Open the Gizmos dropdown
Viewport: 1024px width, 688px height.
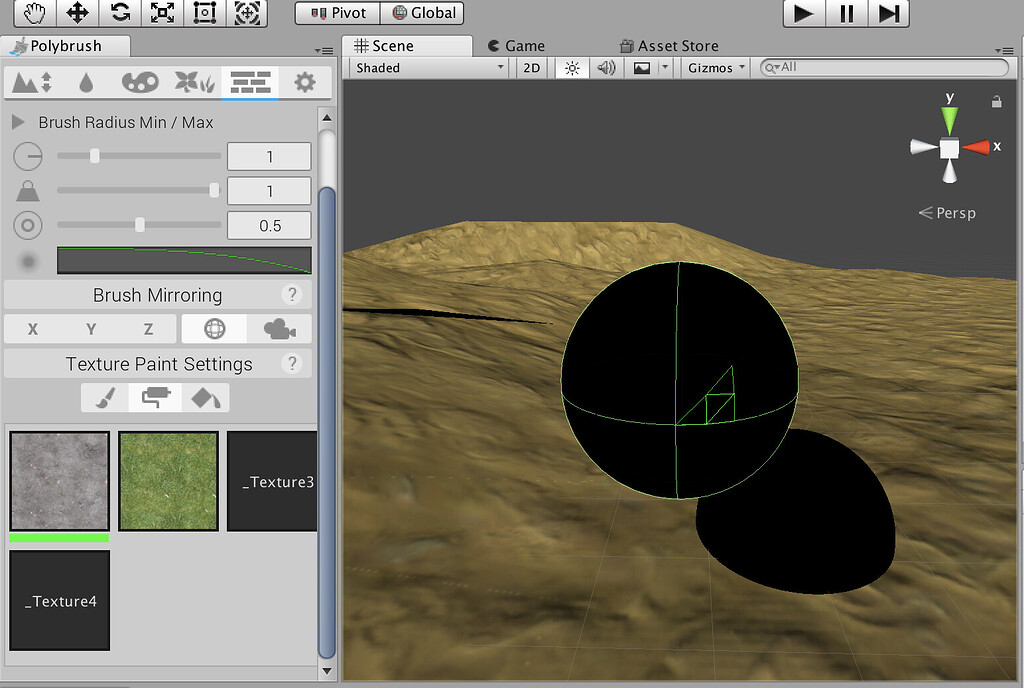point(713,68)
